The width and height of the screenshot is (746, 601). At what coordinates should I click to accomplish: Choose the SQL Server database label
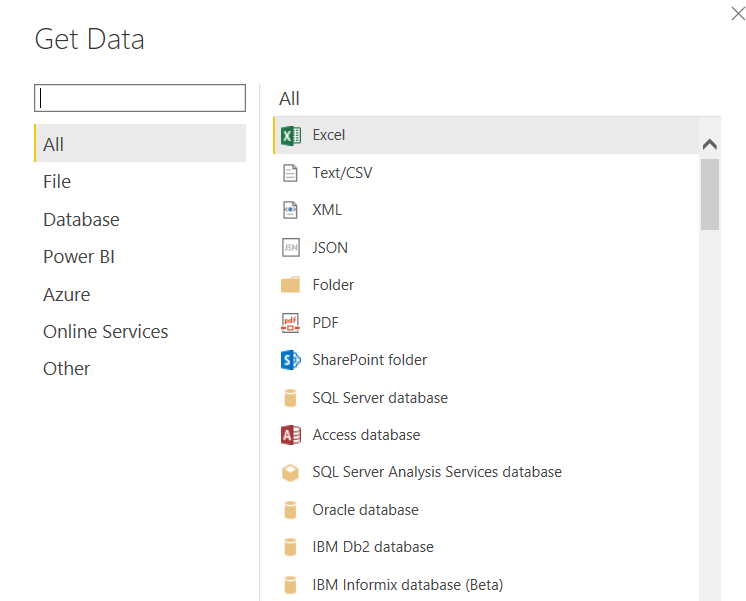point(380,398)
